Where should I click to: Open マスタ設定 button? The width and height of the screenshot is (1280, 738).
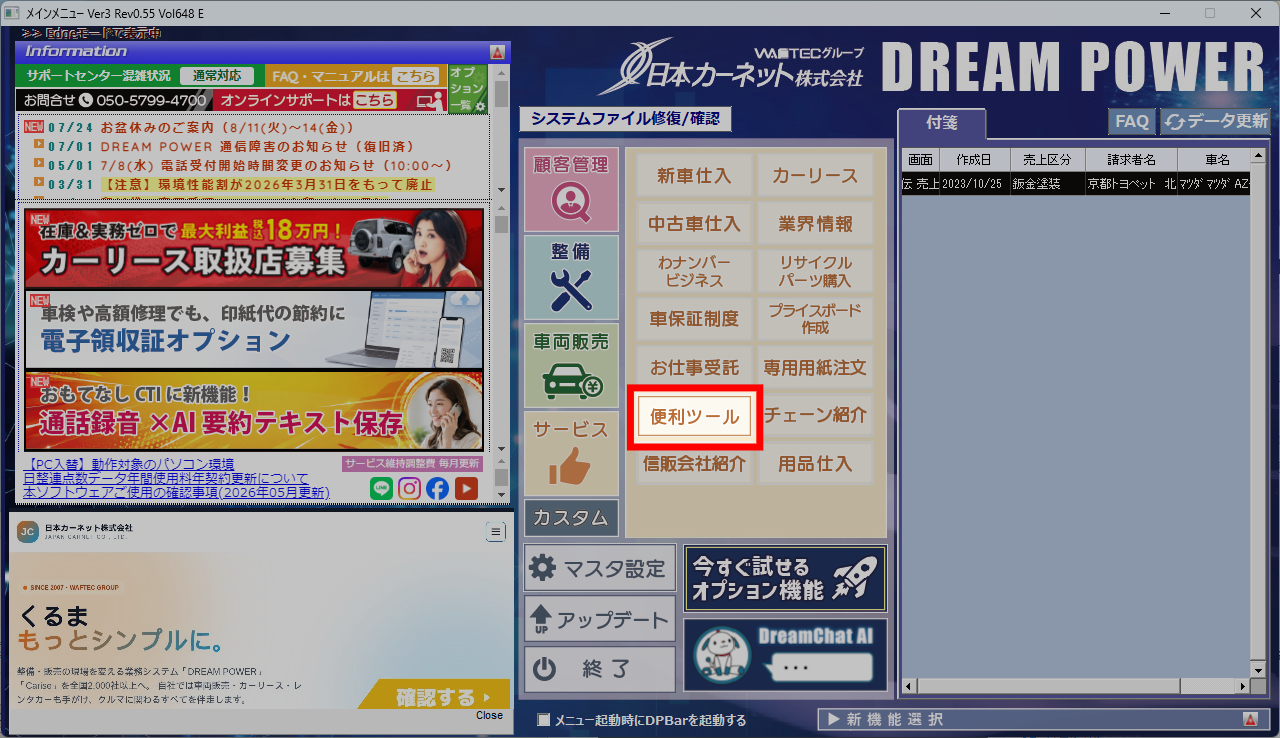click(x=600, y=569)
